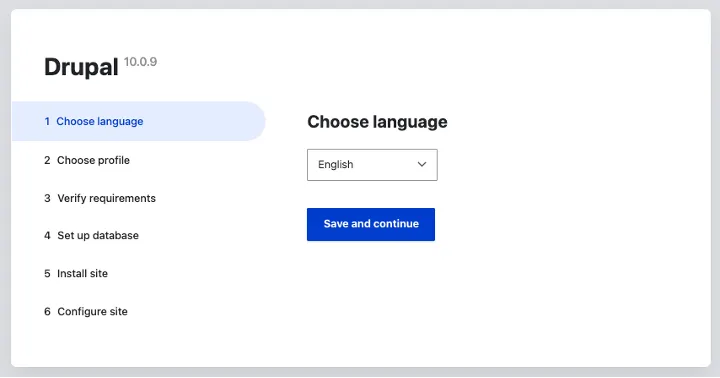Select the Install site step
Image resolution: width=720 pixels, height=378 pixels.
coord(82,274)
